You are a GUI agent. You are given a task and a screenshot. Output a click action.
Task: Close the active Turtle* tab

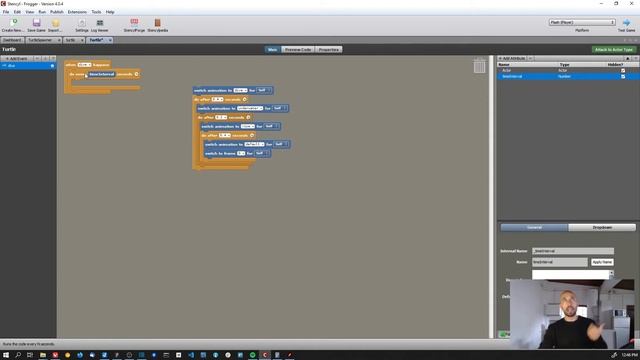click(110, 40)
